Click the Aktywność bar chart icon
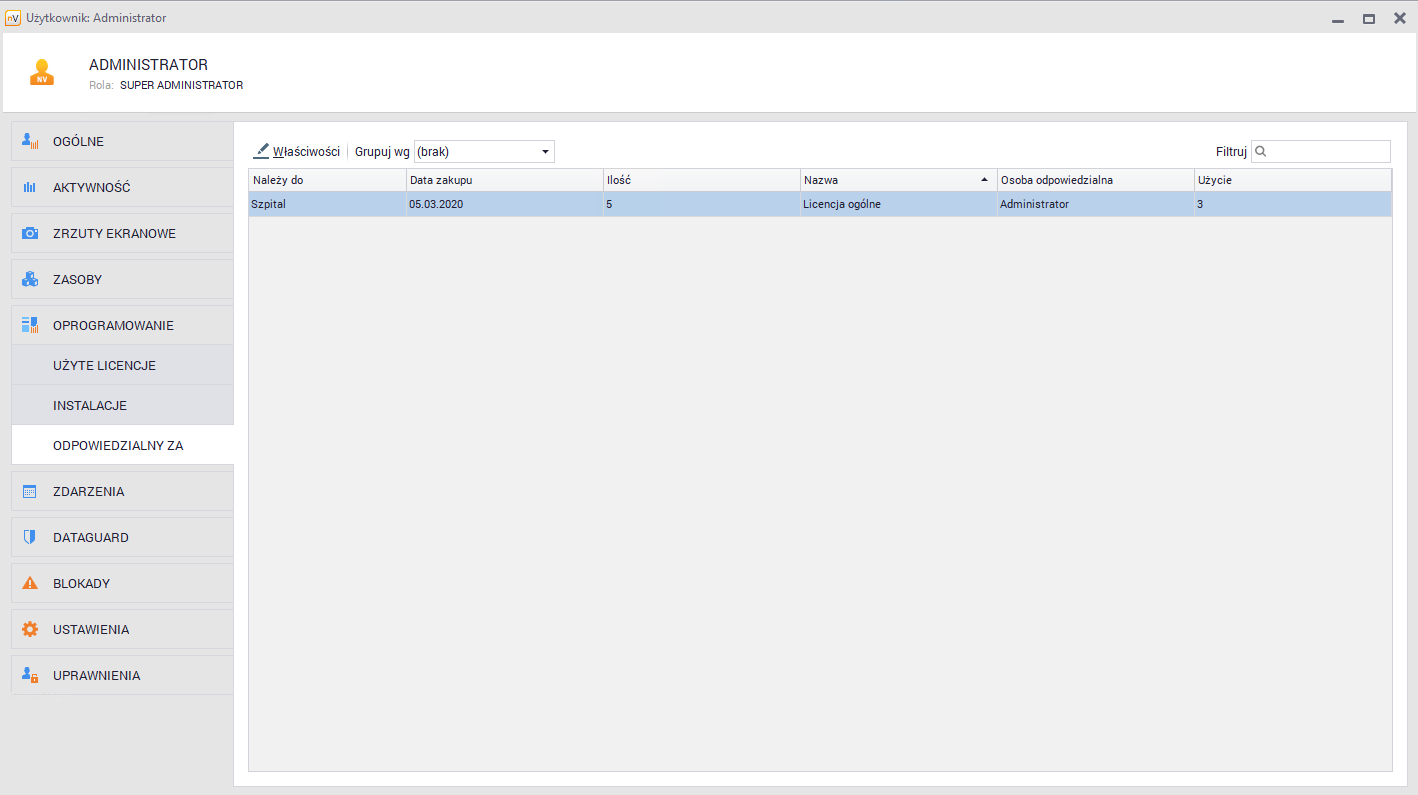The image size is (1418, 795). click(x=30, y=188)
